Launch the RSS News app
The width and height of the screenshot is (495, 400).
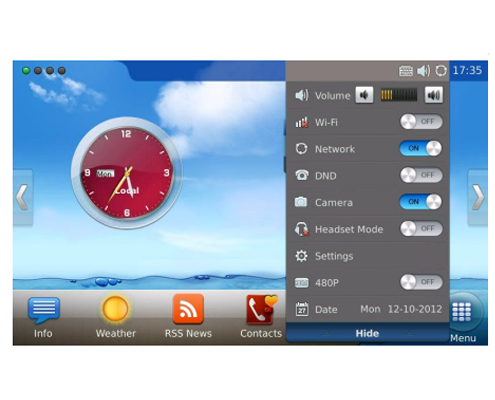coord(188,309)
